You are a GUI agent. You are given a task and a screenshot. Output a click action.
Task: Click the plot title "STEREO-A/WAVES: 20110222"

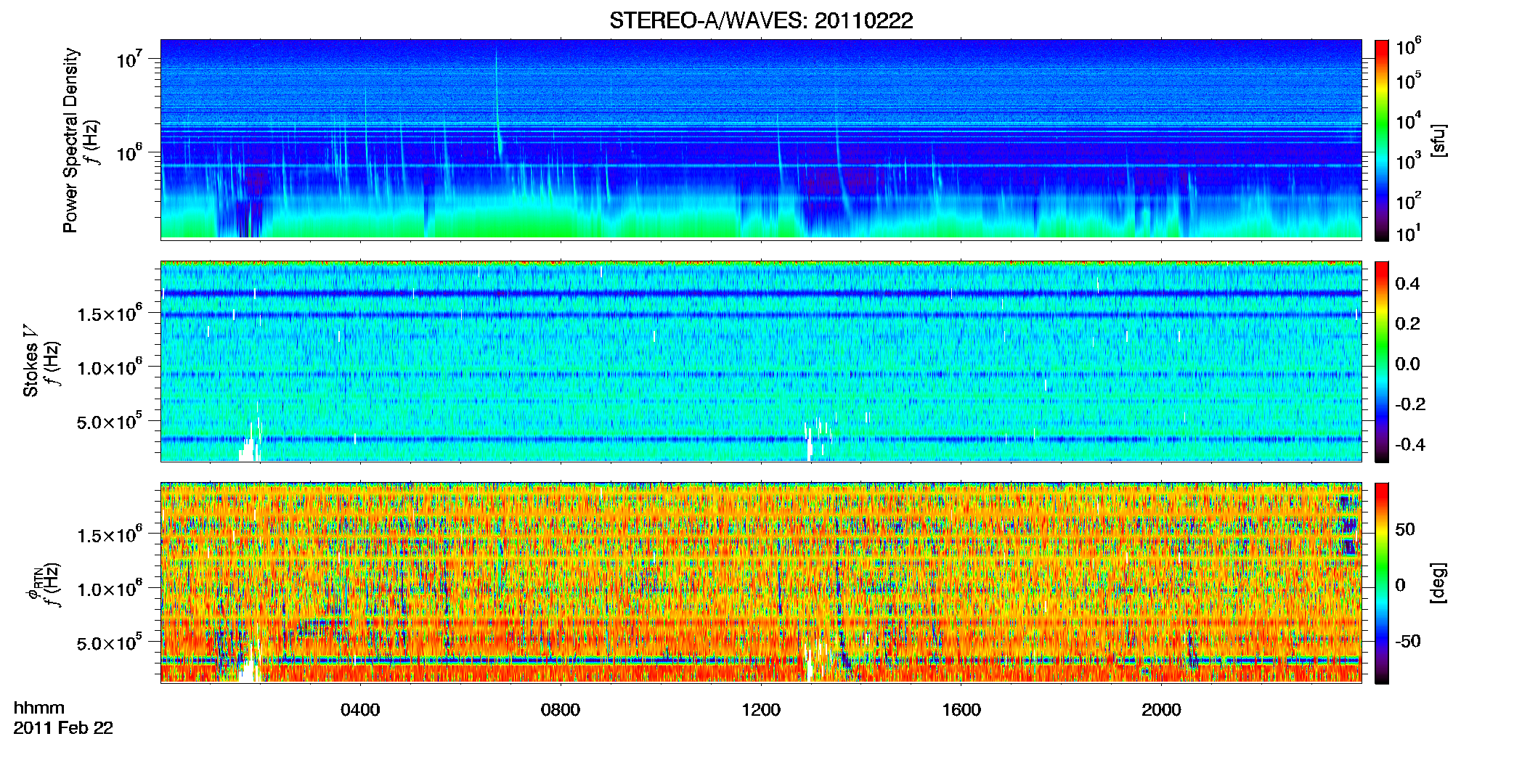[x=761, y=20]
